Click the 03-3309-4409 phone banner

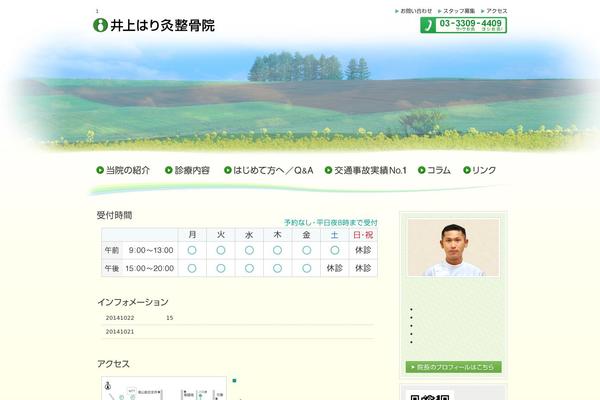[463, 25]
